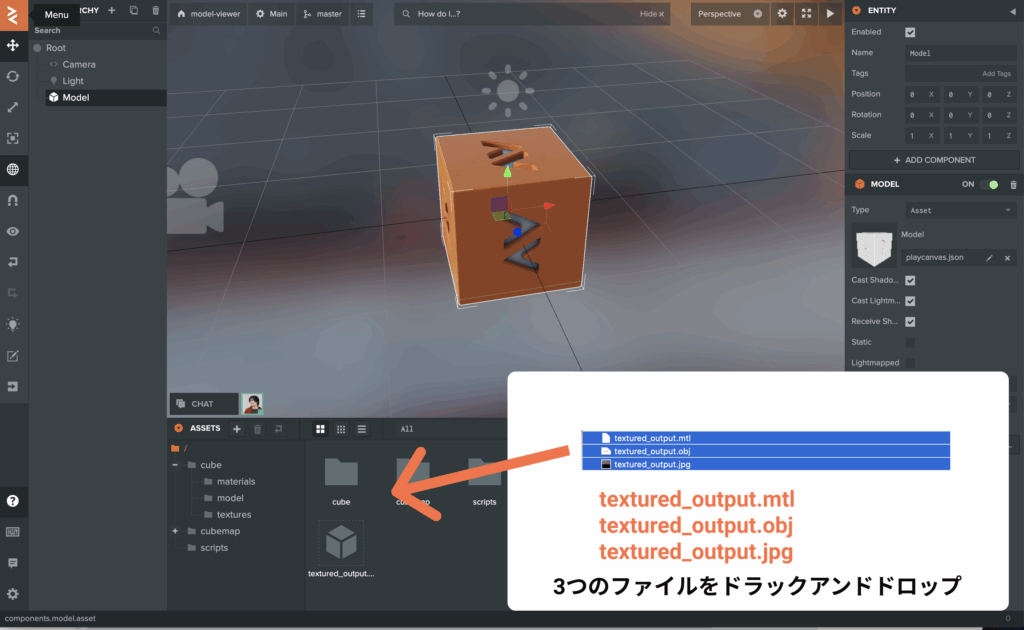Screen dimensions: 1024x630
Task: Open the CHAT panel
Action: 204,404
